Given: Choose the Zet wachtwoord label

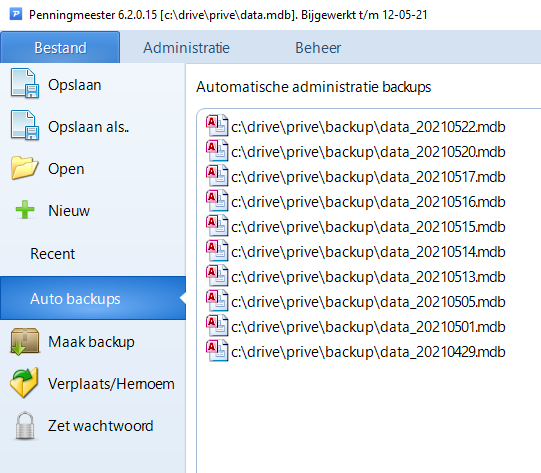Looking at the screenshot, I should click(x=100, y=426).
